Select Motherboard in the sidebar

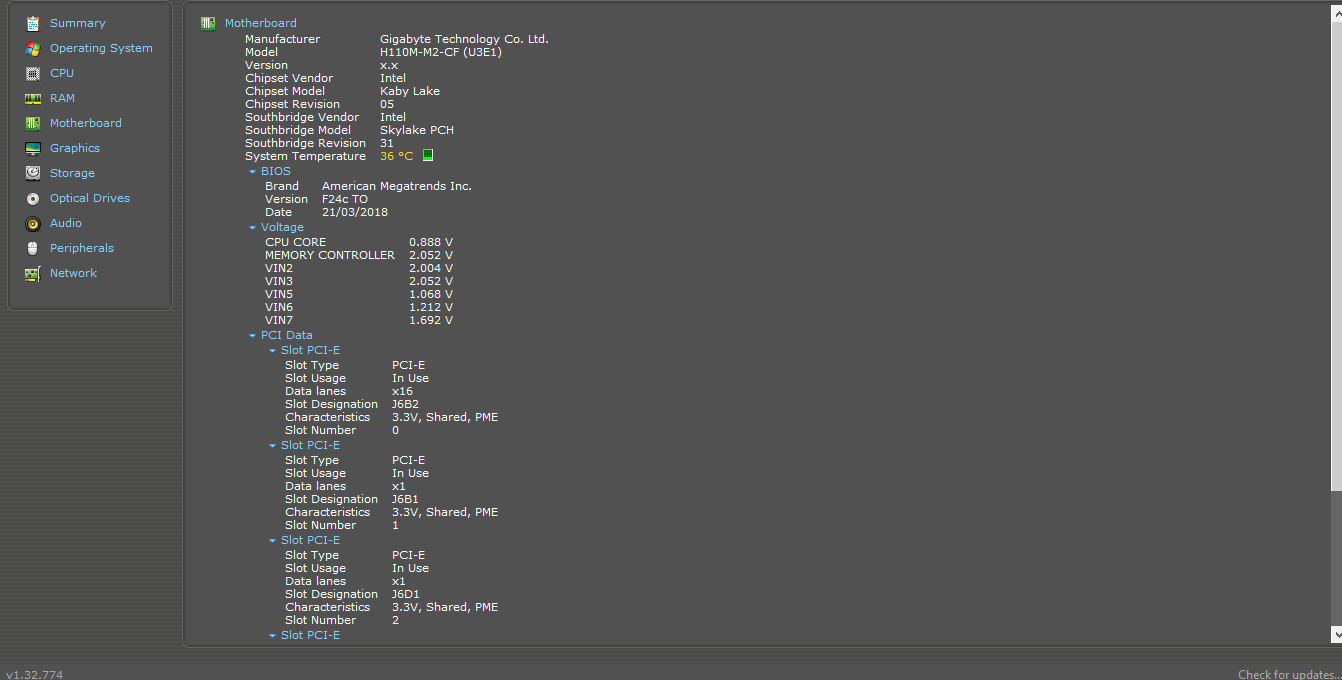86,123
